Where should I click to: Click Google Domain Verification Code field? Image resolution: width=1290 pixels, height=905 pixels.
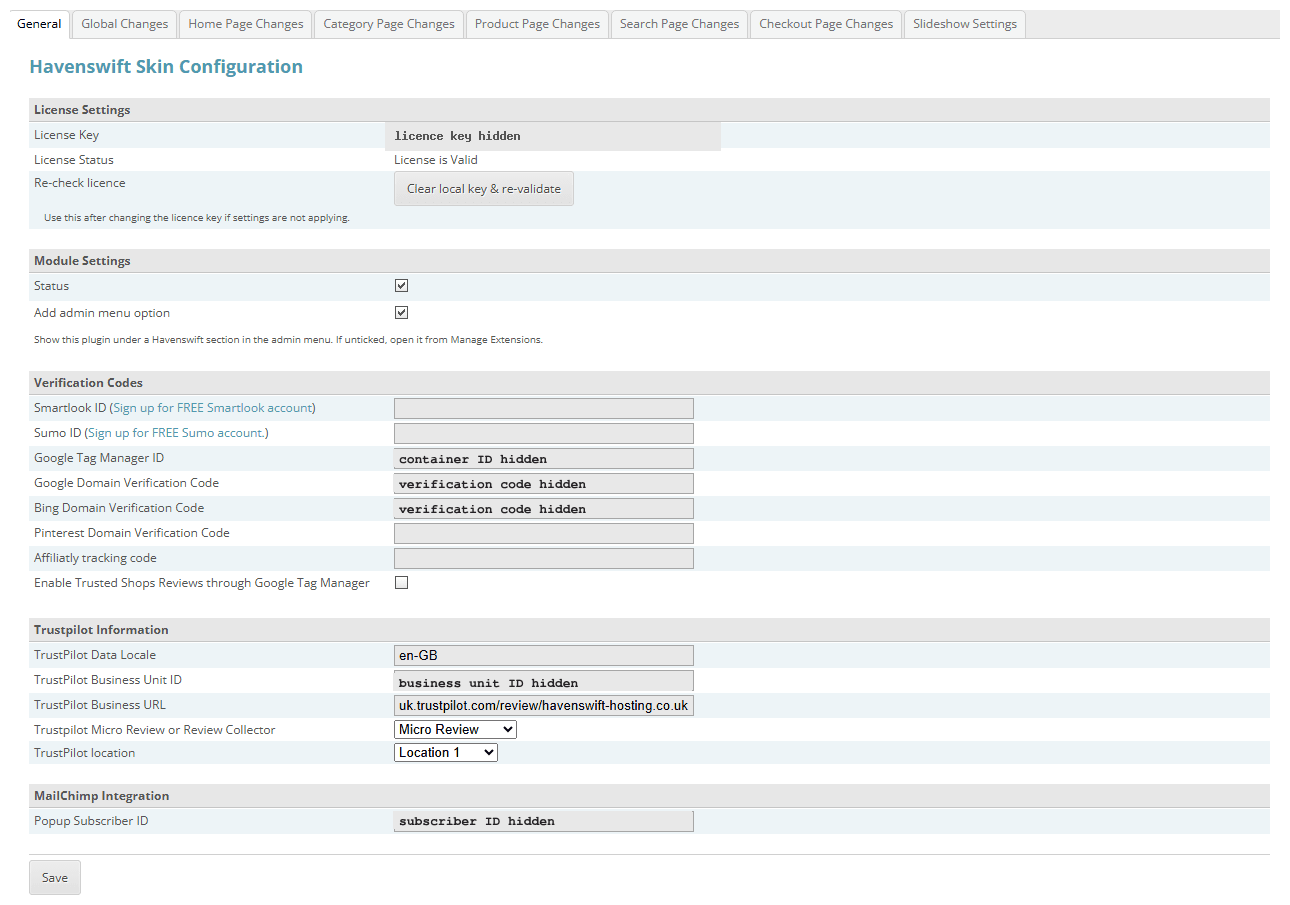coord(544,484)
